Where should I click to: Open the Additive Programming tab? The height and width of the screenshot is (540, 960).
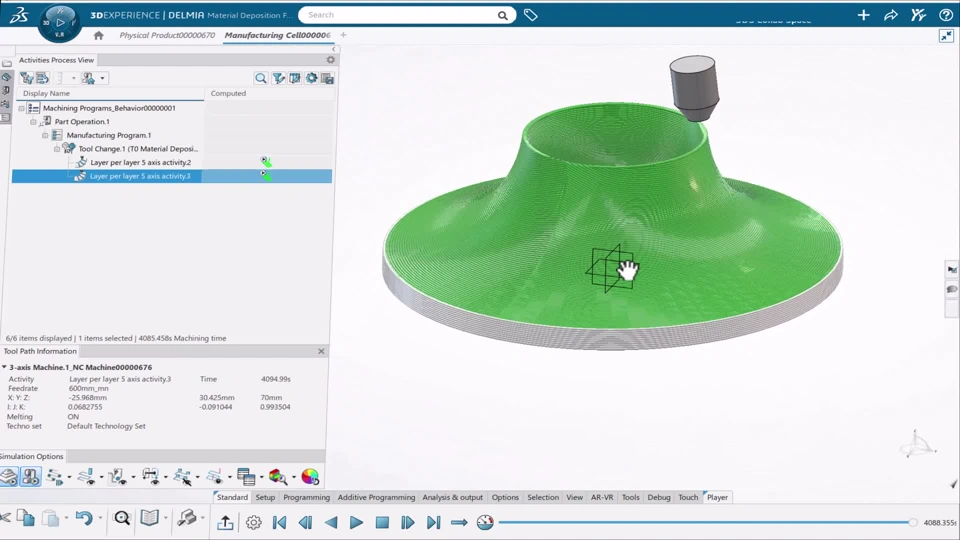[376, 497]
